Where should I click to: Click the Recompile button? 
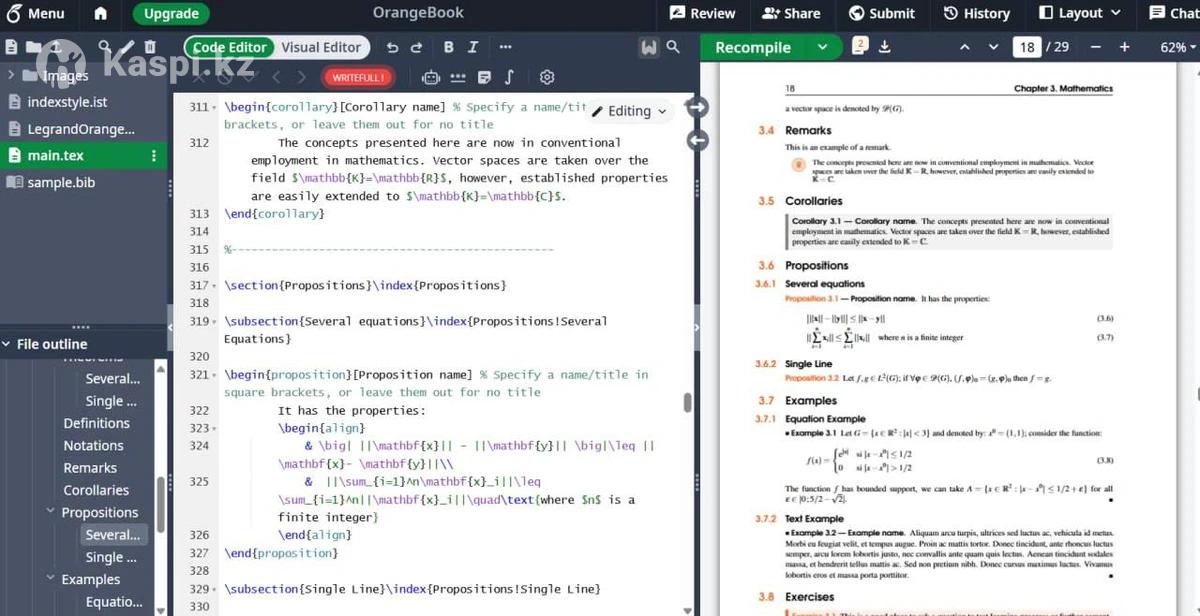pos(753,47)
